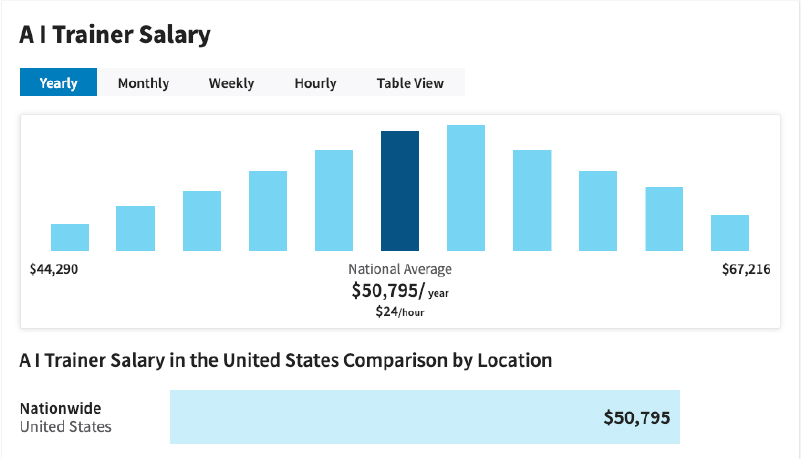
Task: Show the Hourly salary view
Action: (x=315, y=83)
